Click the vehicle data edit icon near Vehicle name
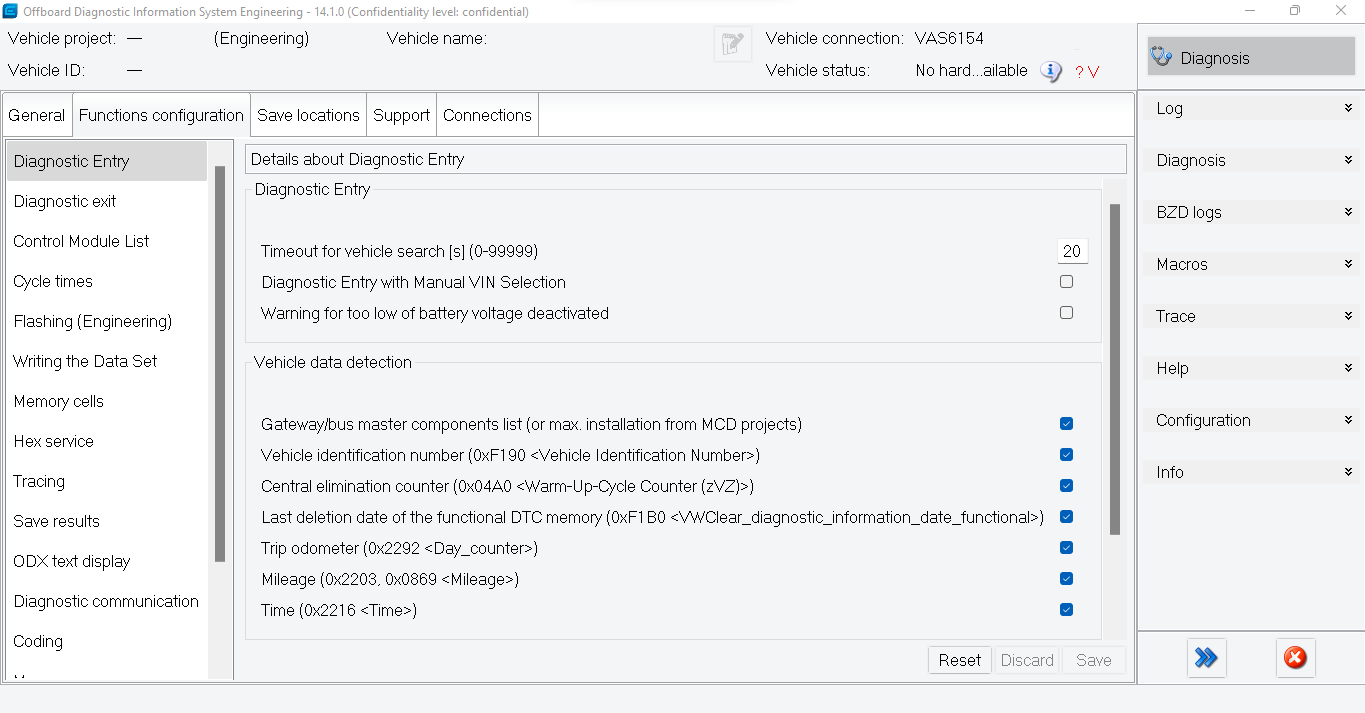The width and height of the screenshot is (1365, 713). [732, 43]
